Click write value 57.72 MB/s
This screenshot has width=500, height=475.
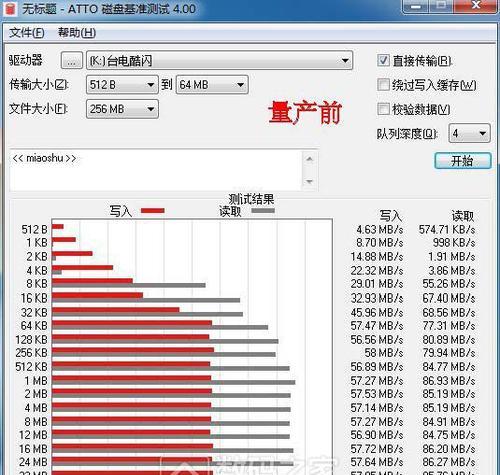377,449
